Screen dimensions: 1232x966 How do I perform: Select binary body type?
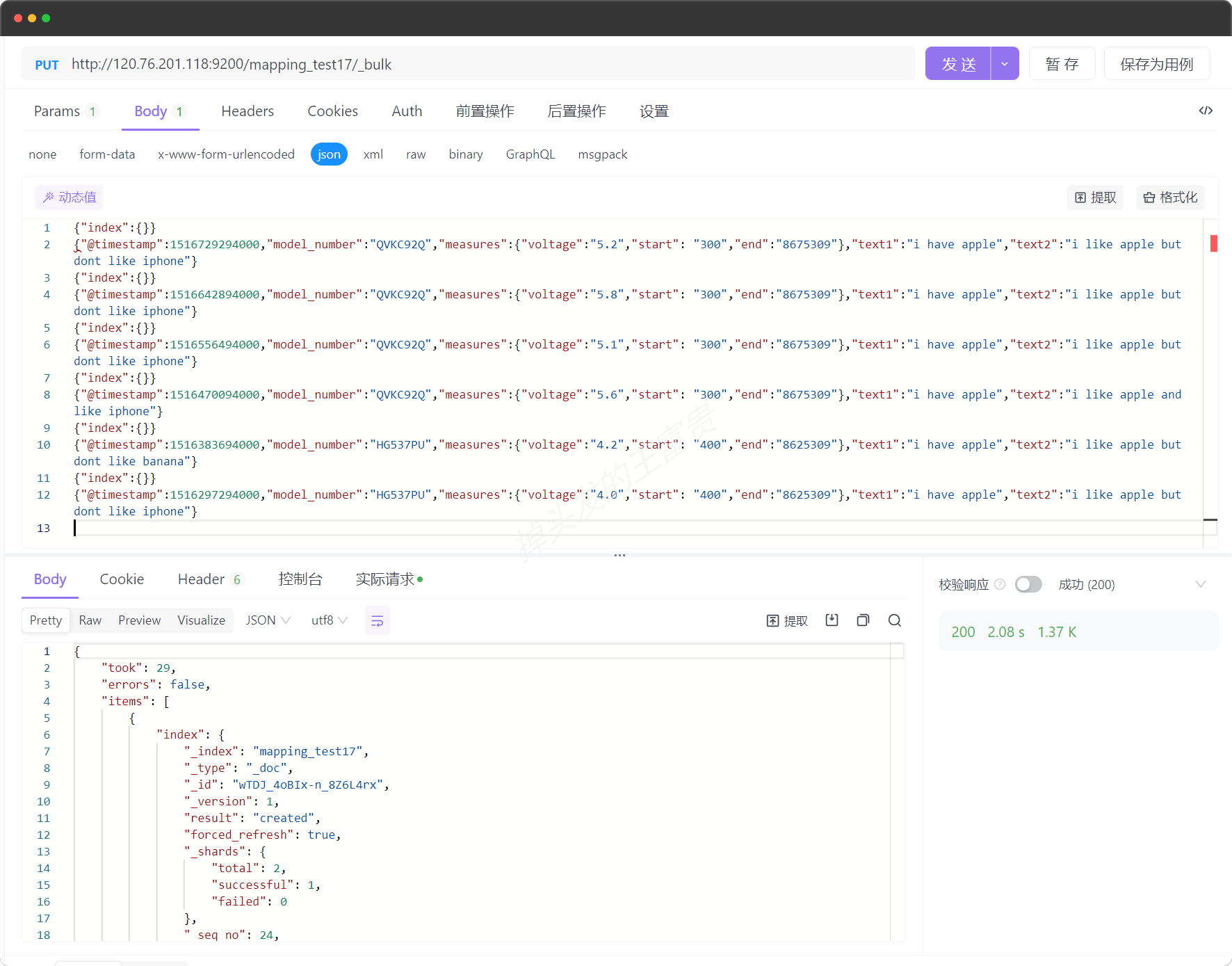pyautogui.click(x=466, y=154)
